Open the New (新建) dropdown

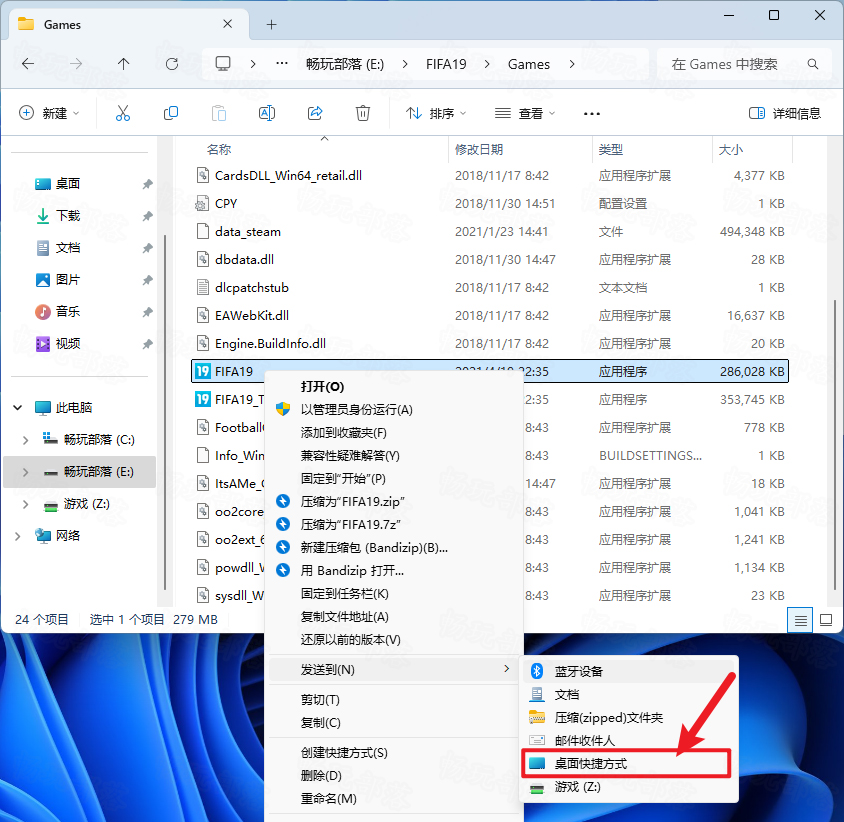click(49, 113)
